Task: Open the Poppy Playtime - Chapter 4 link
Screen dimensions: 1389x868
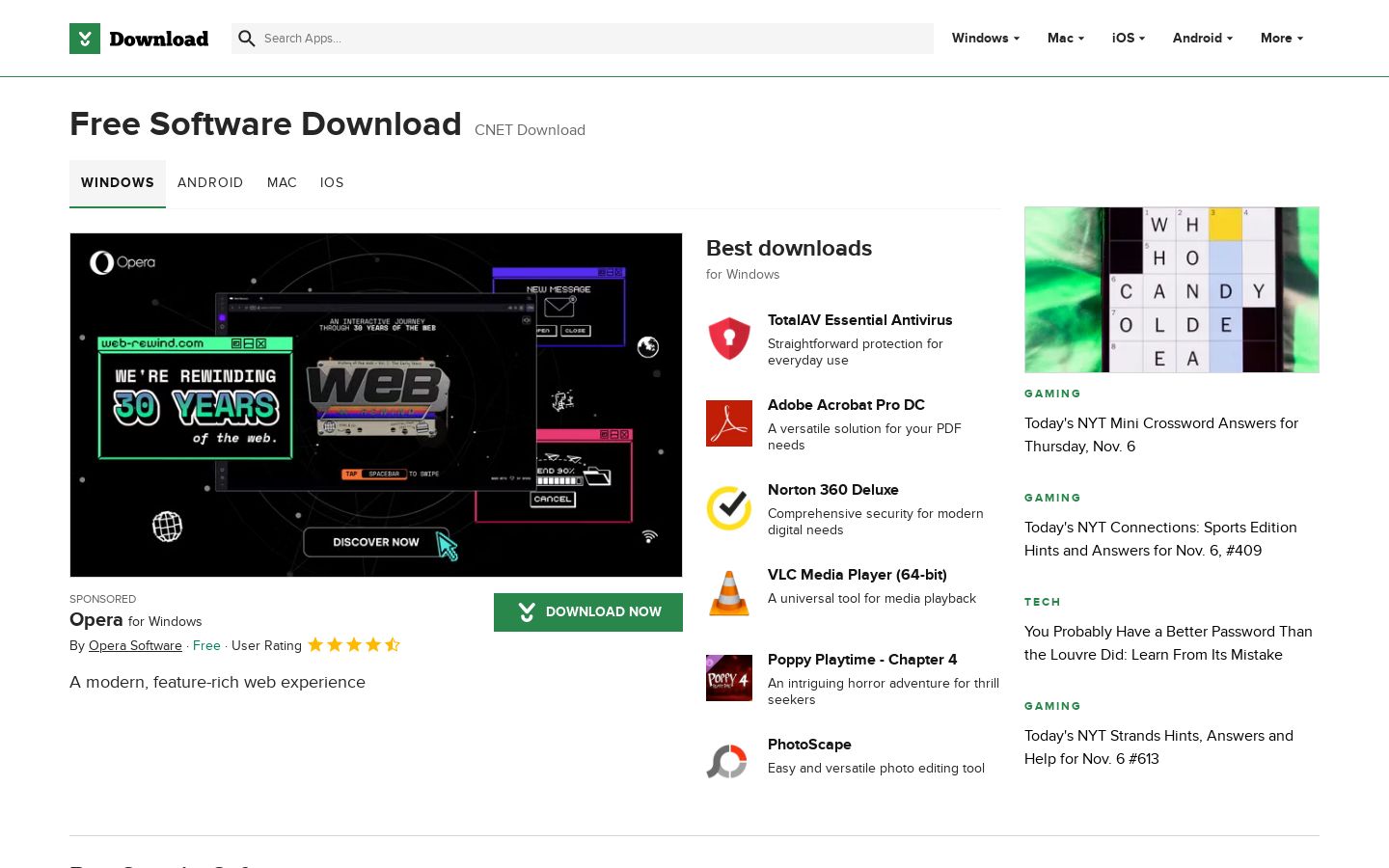Action: [x=862, y=660]
